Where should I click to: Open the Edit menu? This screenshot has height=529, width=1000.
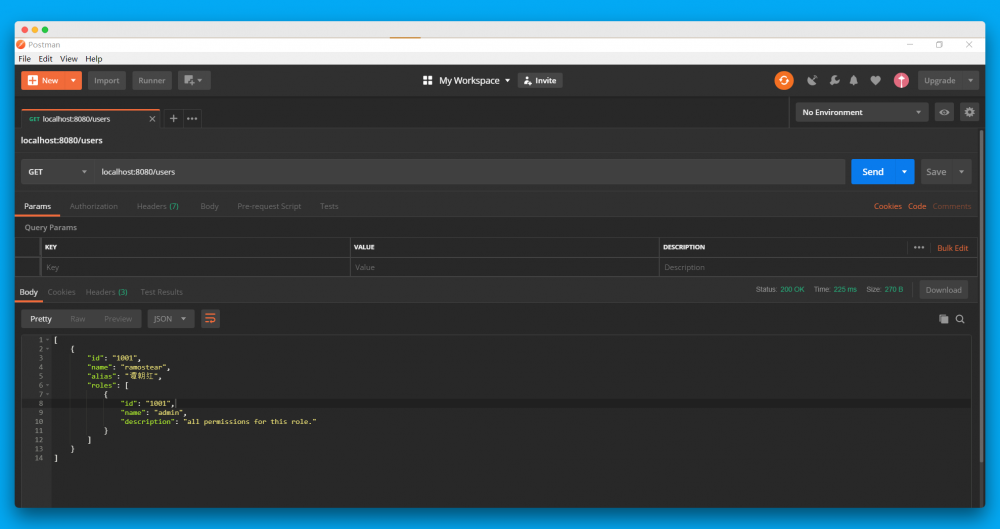point(45,59)
